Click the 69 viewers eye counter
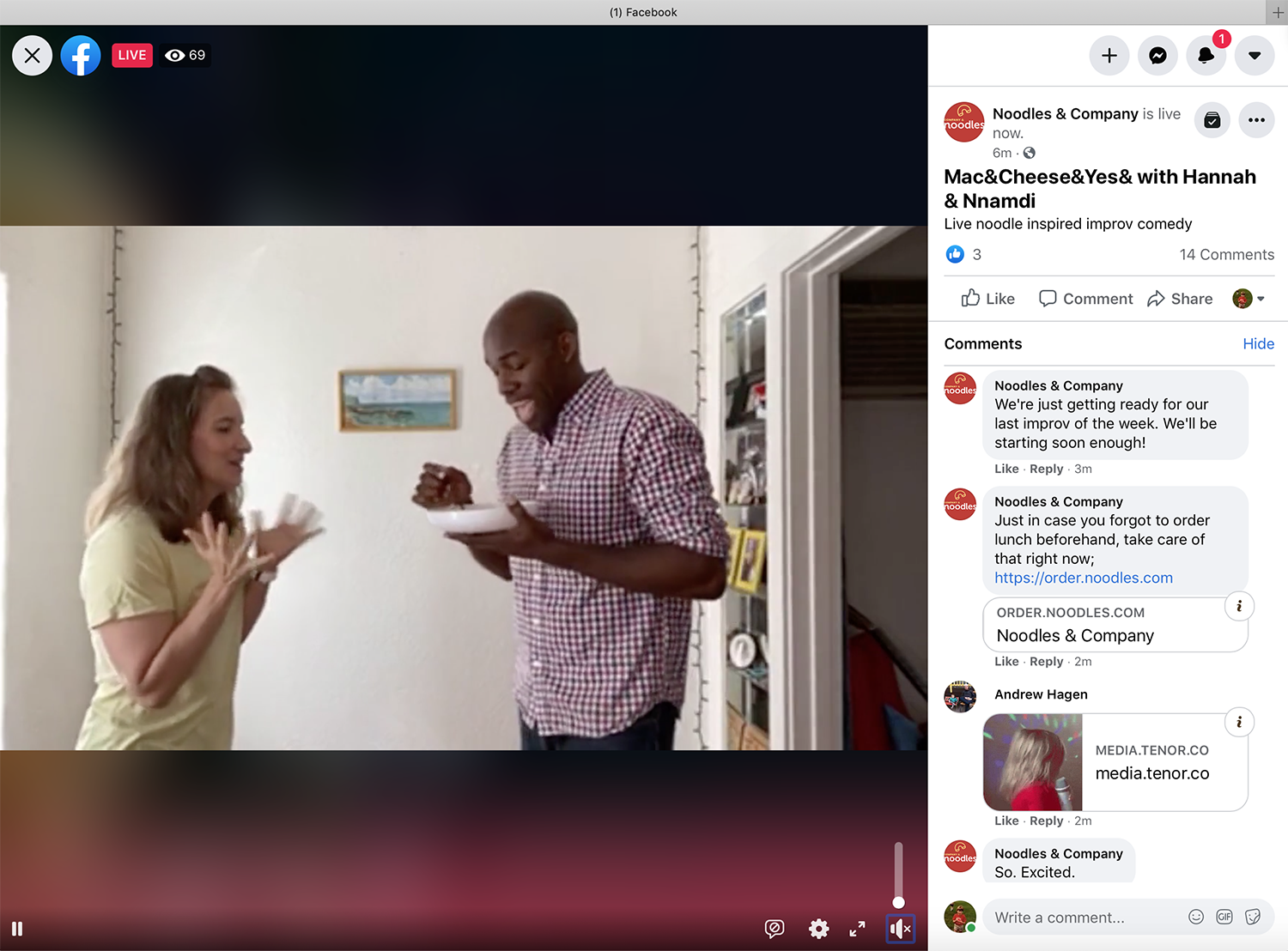Image resolution: width=1288 pixels, height=951 pixels. [185, 55]
